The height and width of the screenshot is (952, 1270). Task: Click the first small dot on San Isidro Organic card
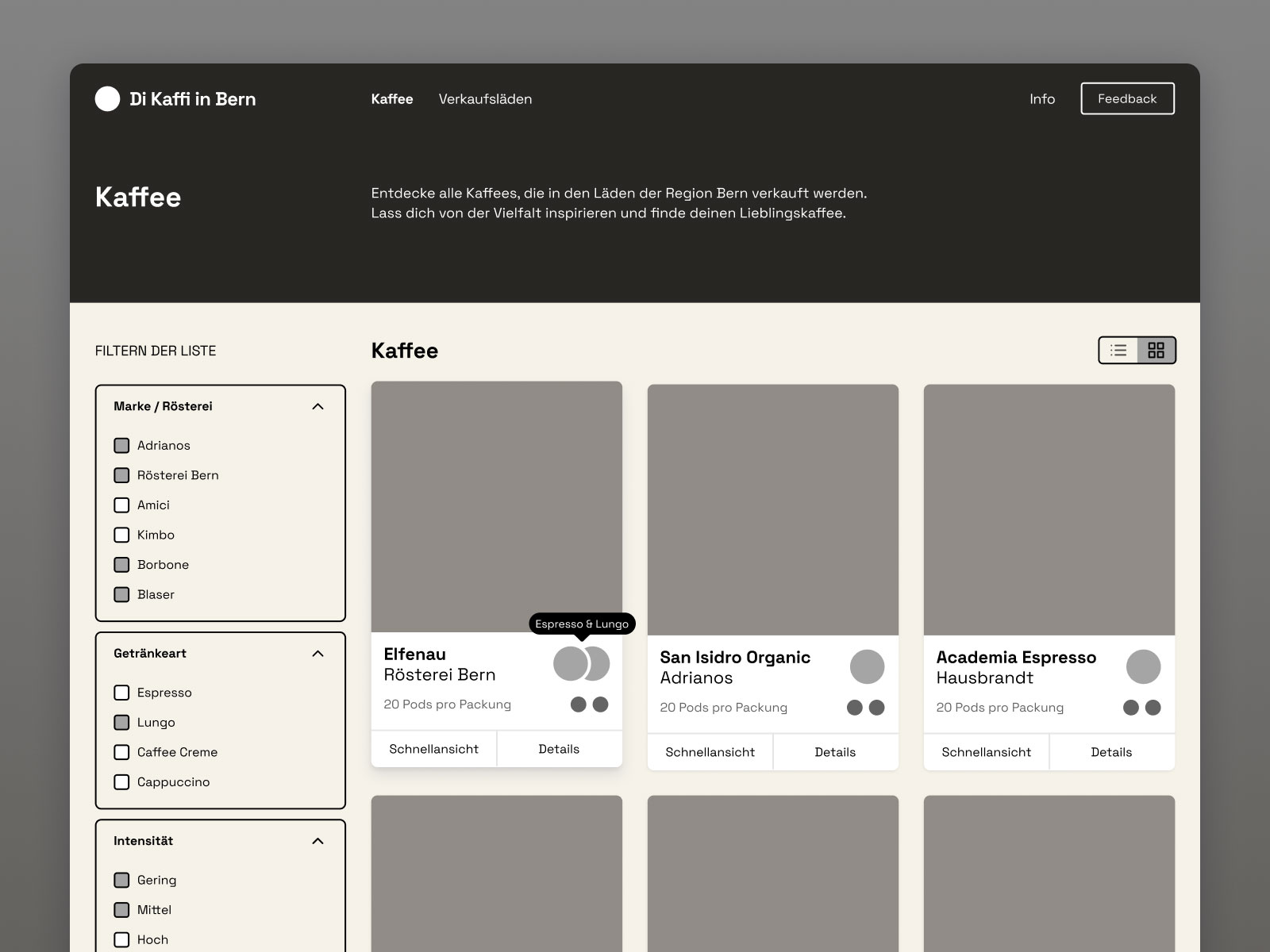855,707
